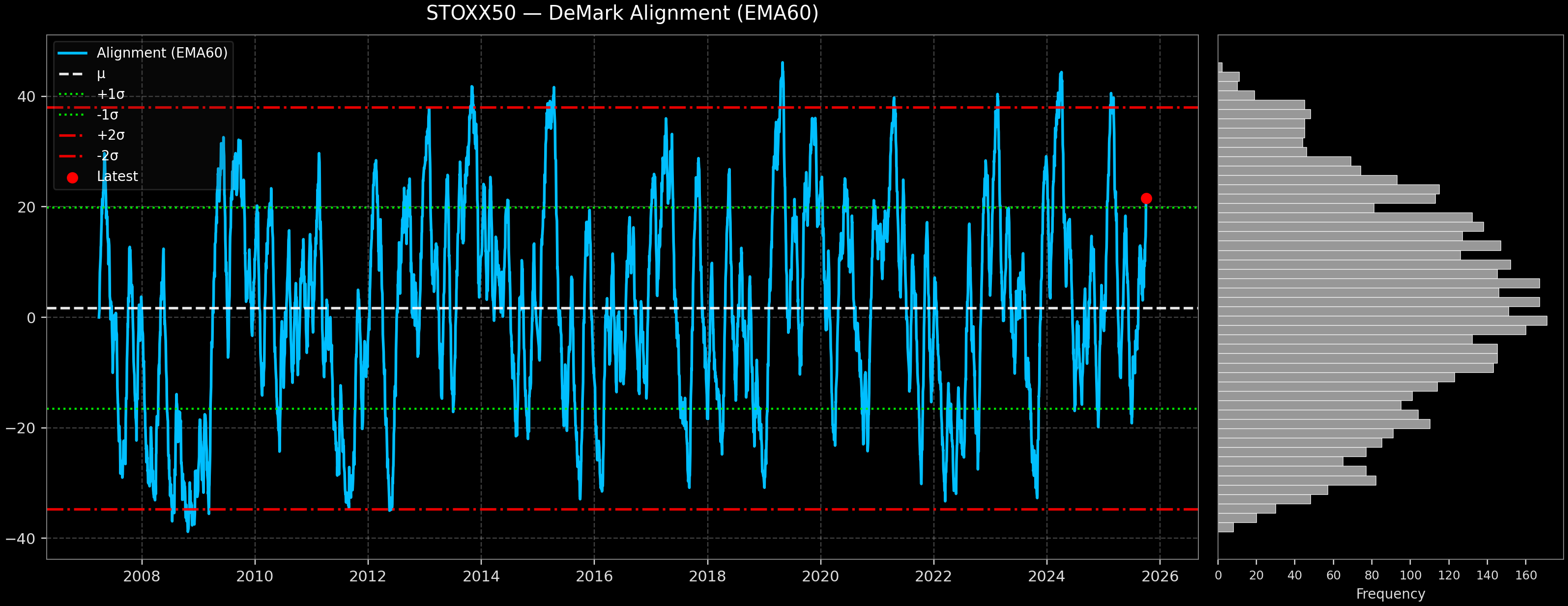Click the −40 y-axis tick label

click(21, 539)
